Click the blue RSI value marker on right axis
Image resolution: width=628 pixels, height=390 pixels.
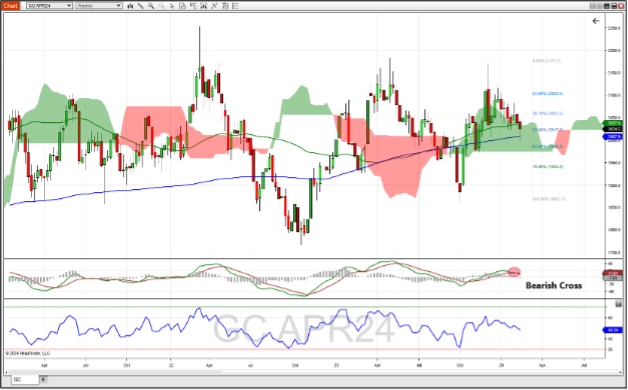612,330
